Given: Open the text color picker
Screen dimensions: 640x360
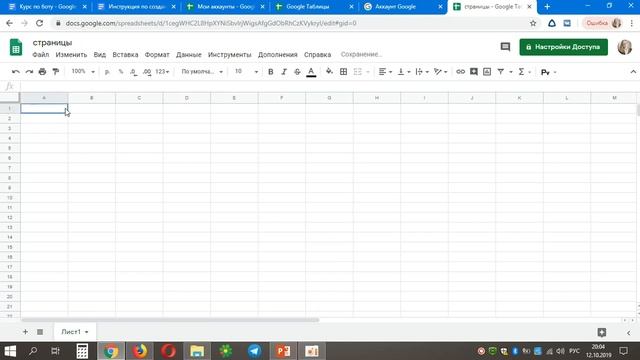Looking at the screenshot, I should click(x=311, y=72).
